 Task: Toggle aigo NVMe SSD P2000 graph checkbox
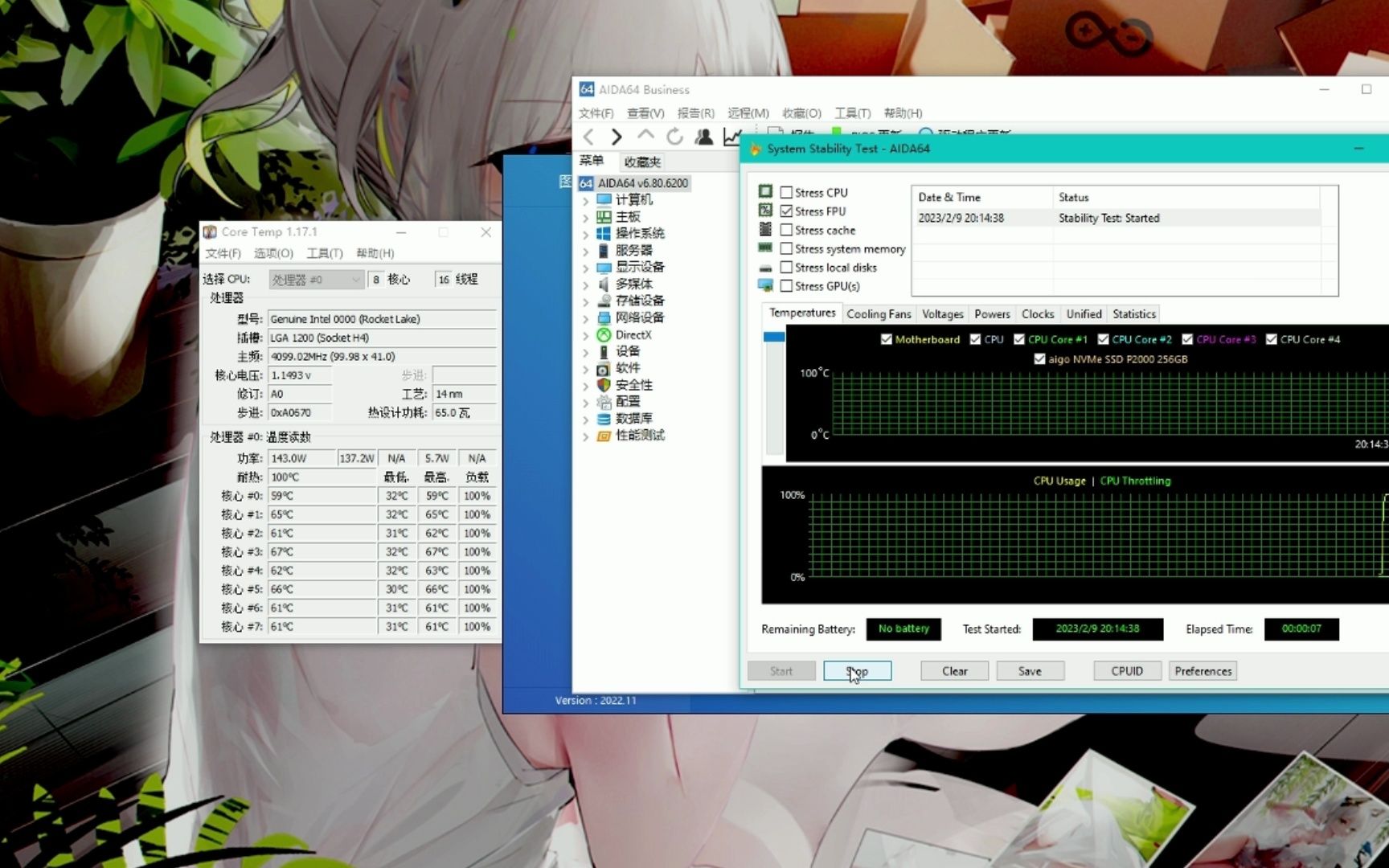[x=1039, y=359]
